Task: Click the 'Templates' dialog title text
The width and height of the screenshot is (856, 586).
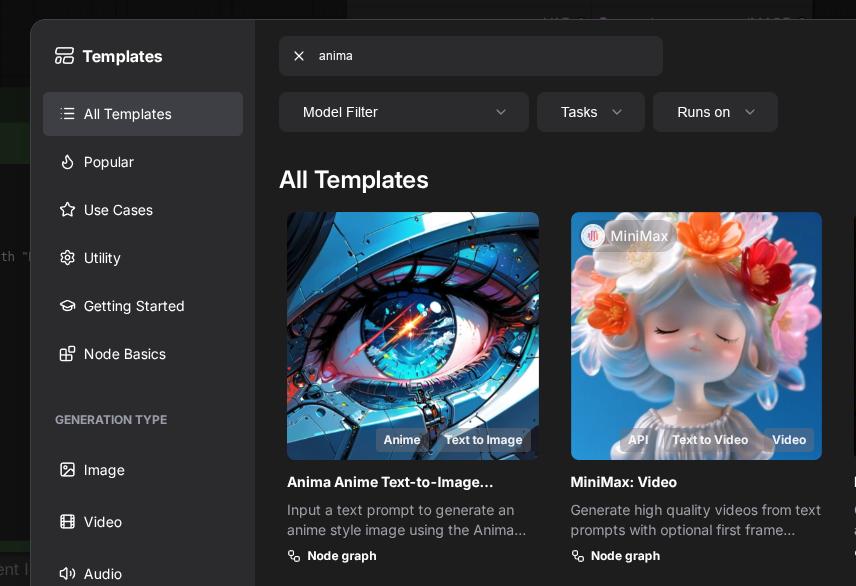Action: point(122,56)
